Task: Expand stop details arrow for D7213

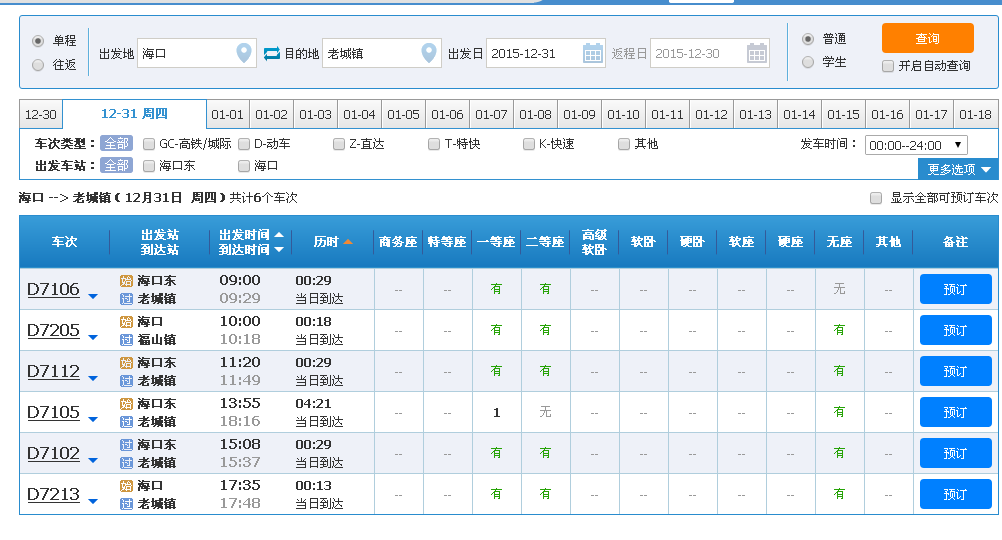Action: click(93, 501)
